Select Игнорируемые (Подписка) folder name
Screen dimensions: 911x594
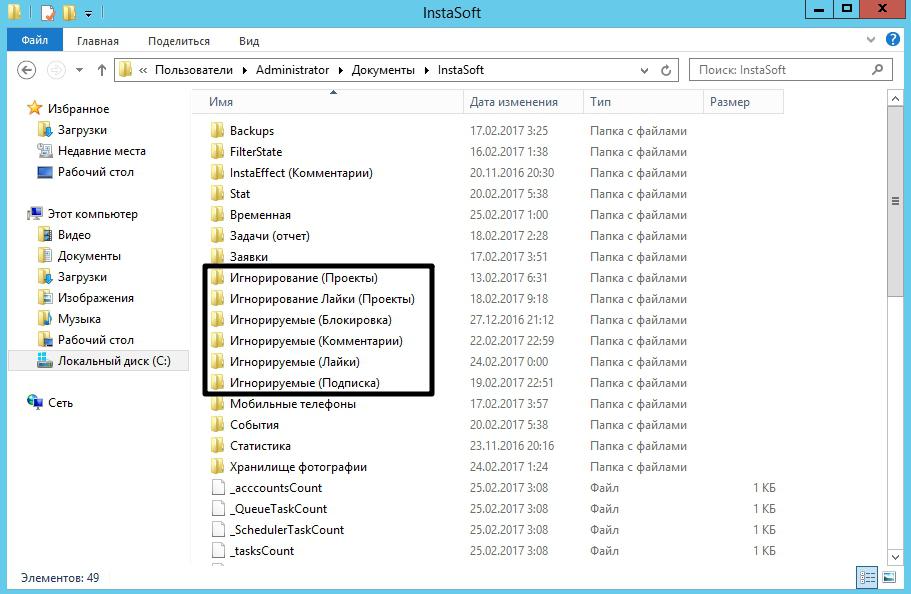coord(304,382)
